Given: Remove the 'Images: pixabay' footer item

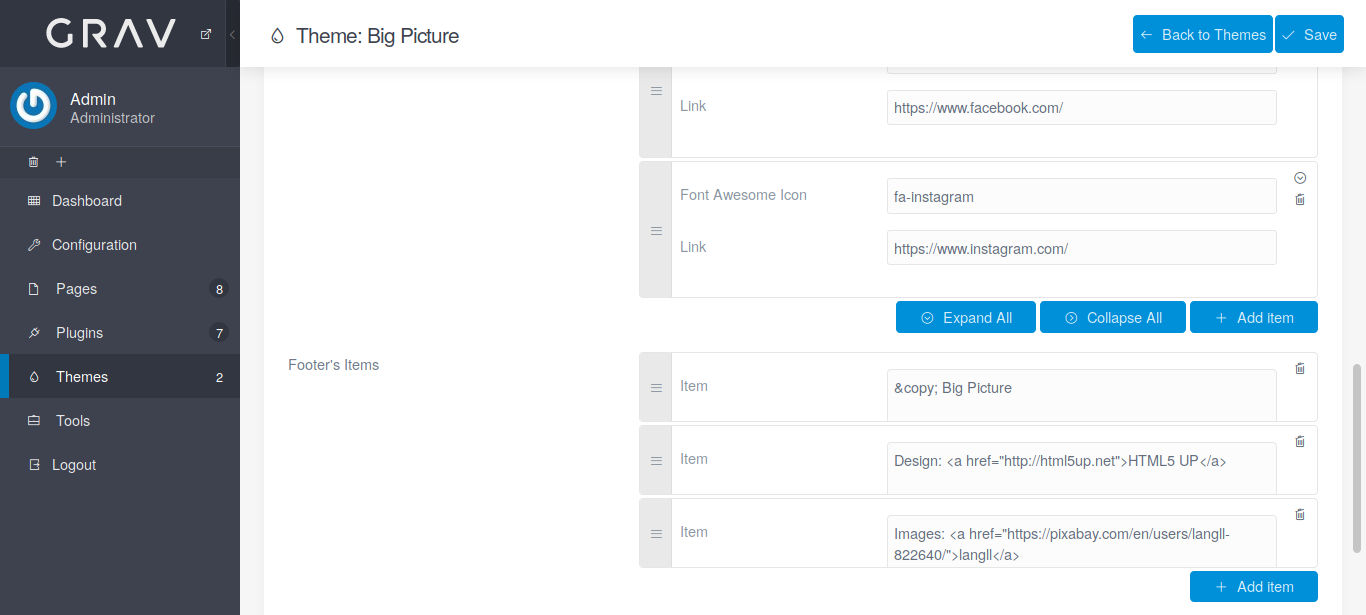Looking at the screenshot, I should click(1300, 514).
